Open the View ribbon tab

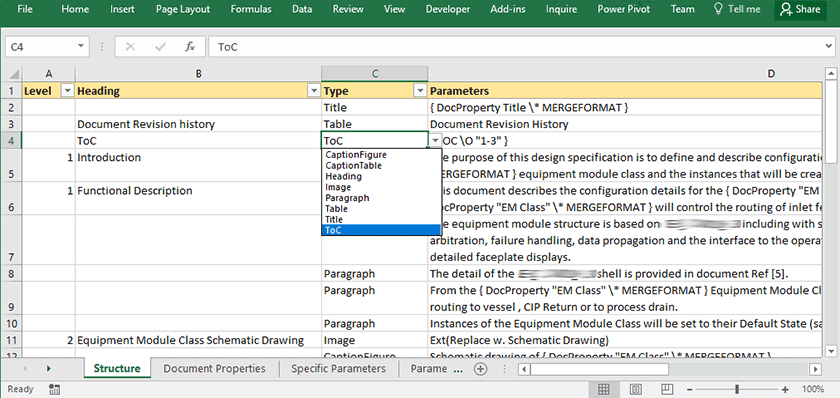pyautogui.click(x=395, y=9)
